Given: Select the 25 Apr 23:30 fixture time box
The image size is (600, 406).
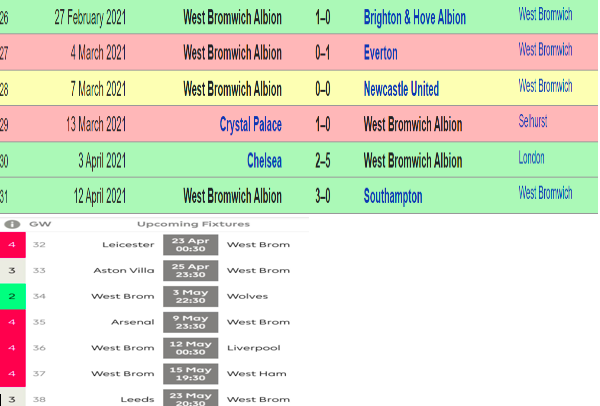Looking at the screenshot, I should coord(191,271).
